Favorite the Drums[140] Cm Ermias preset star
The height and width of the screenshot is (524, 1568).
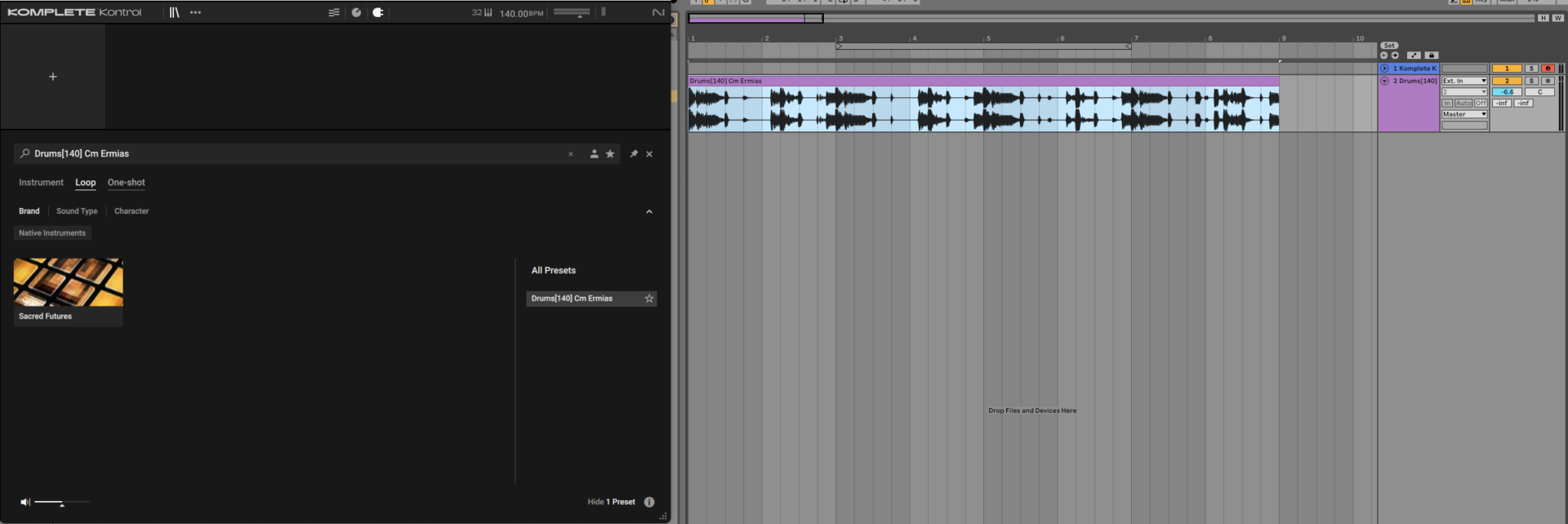(x=649, y=299)
